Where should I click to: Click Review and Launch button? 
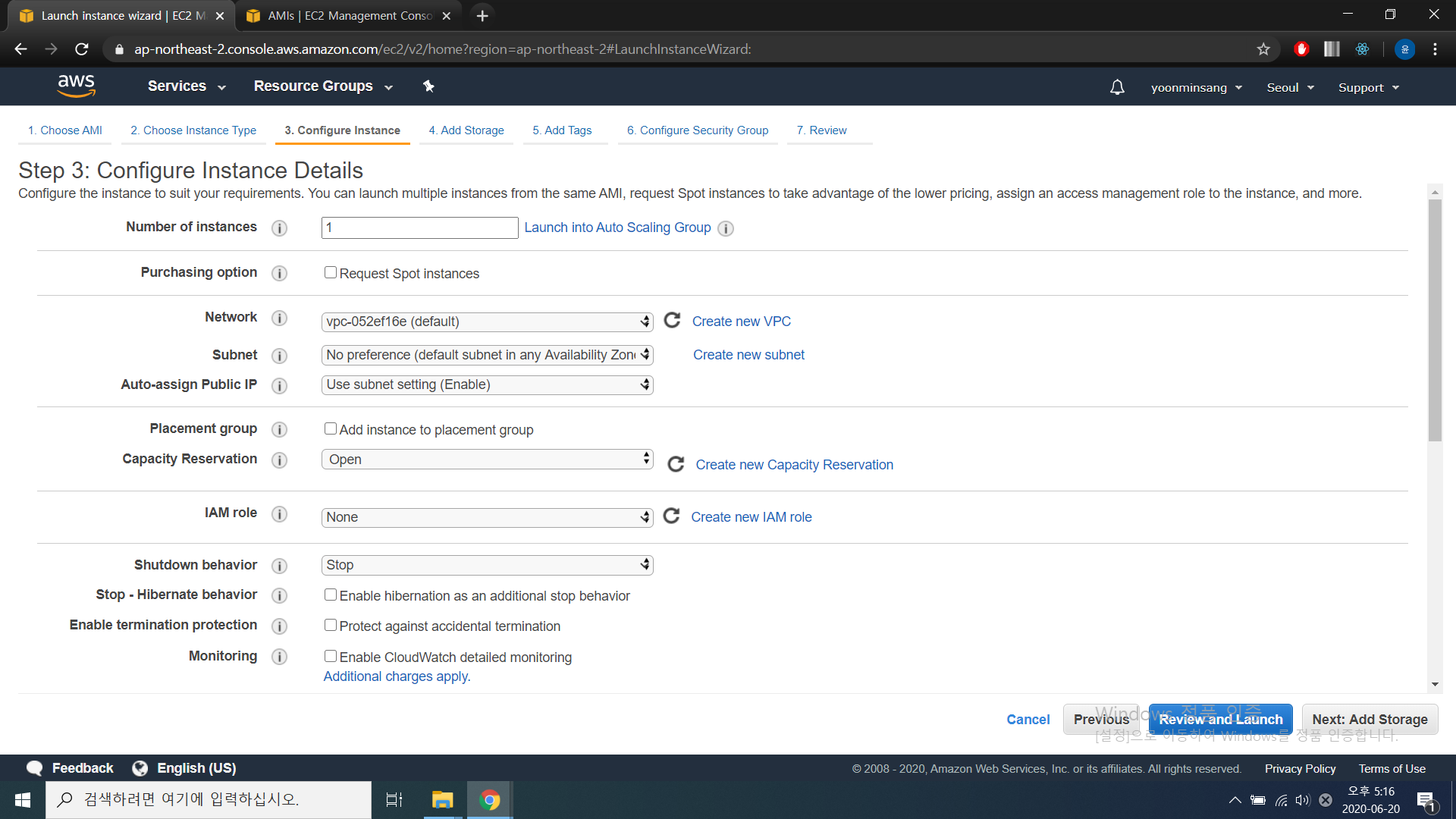point(1220,719)
